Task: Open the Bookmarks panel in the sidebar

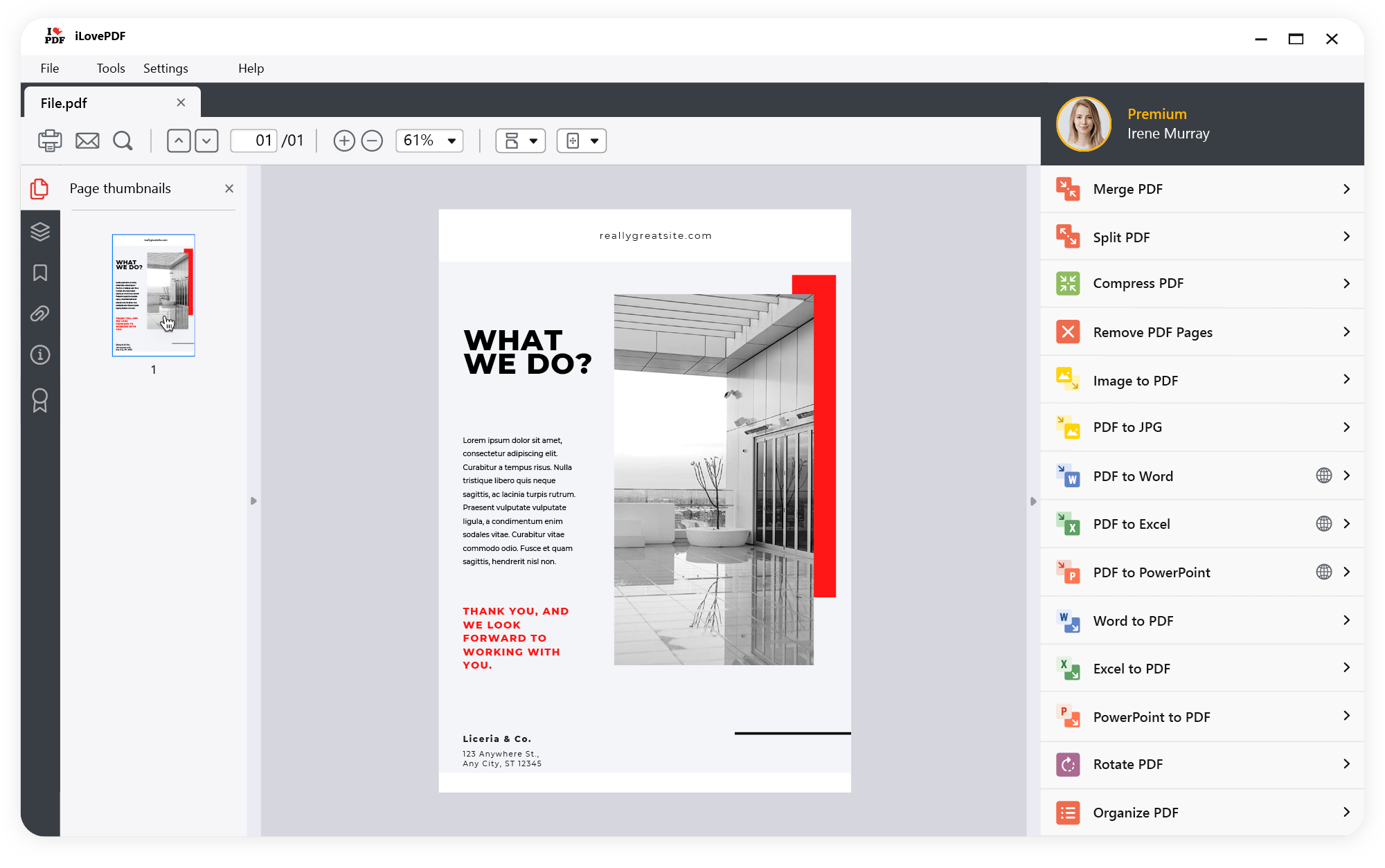Action: 39,273
